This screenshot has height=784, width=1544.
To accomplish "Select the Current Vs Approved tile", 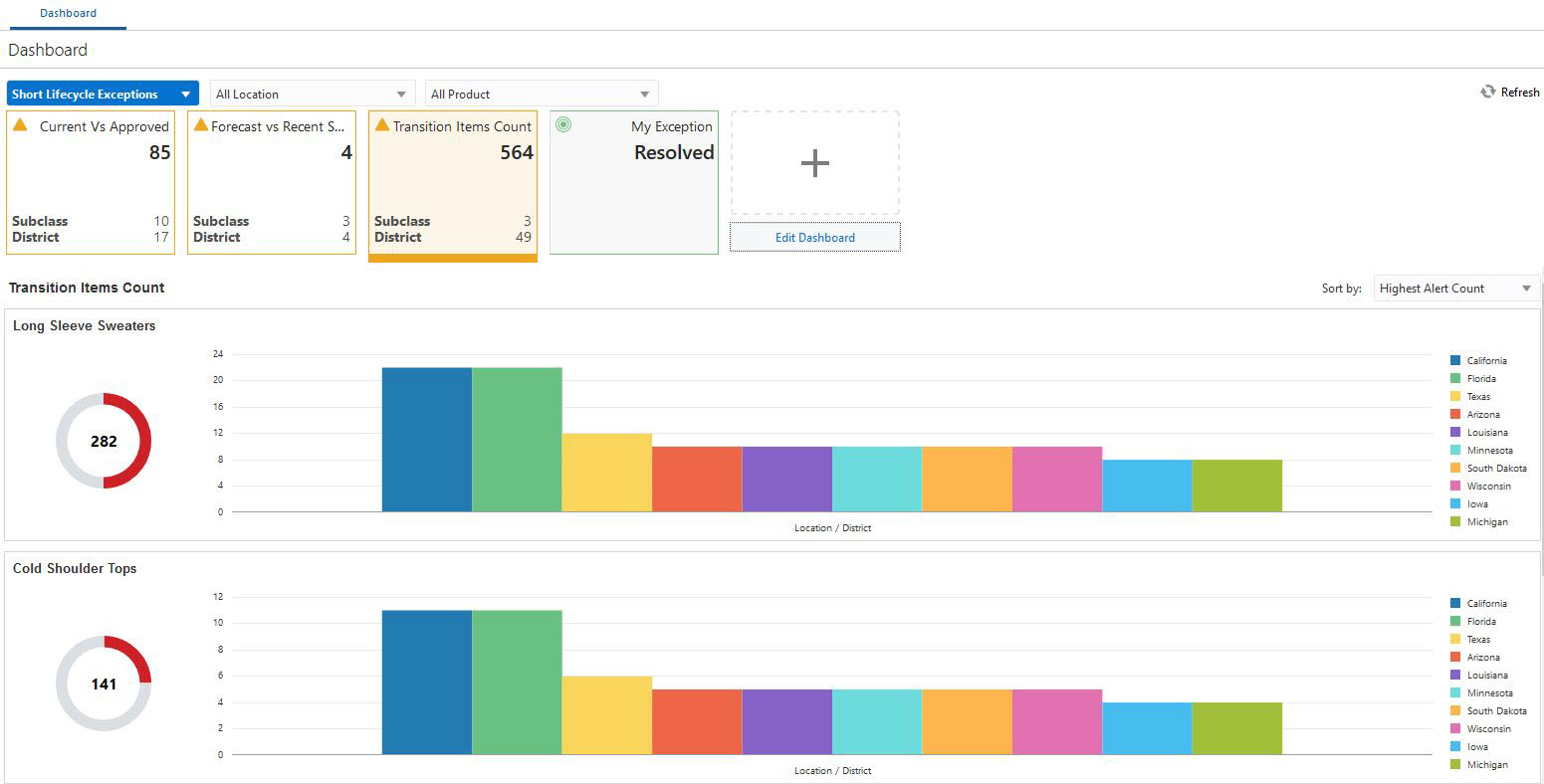I will click(91, 182).
